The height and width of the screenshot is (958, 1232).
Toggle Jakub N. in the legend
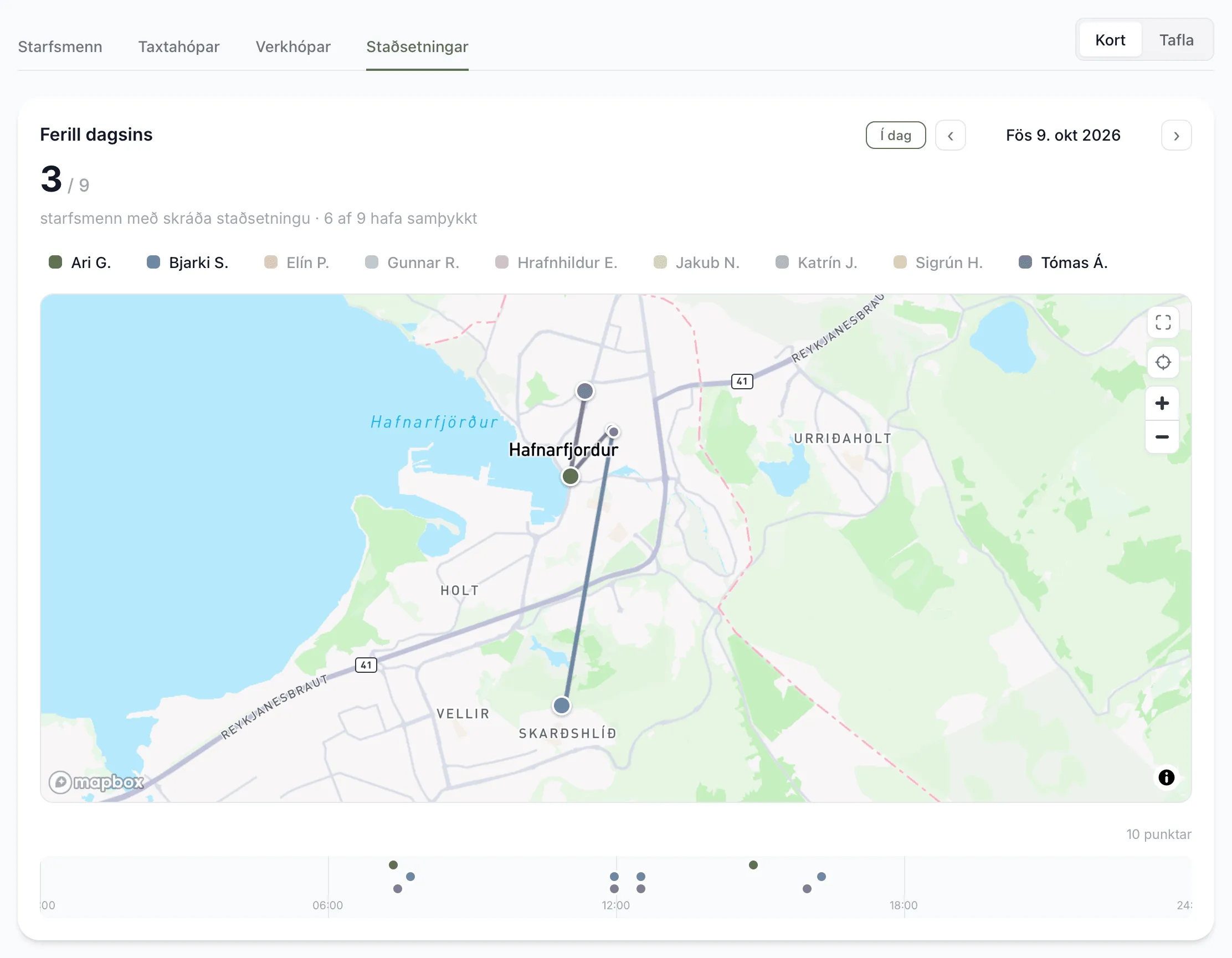tap(696, 263)
